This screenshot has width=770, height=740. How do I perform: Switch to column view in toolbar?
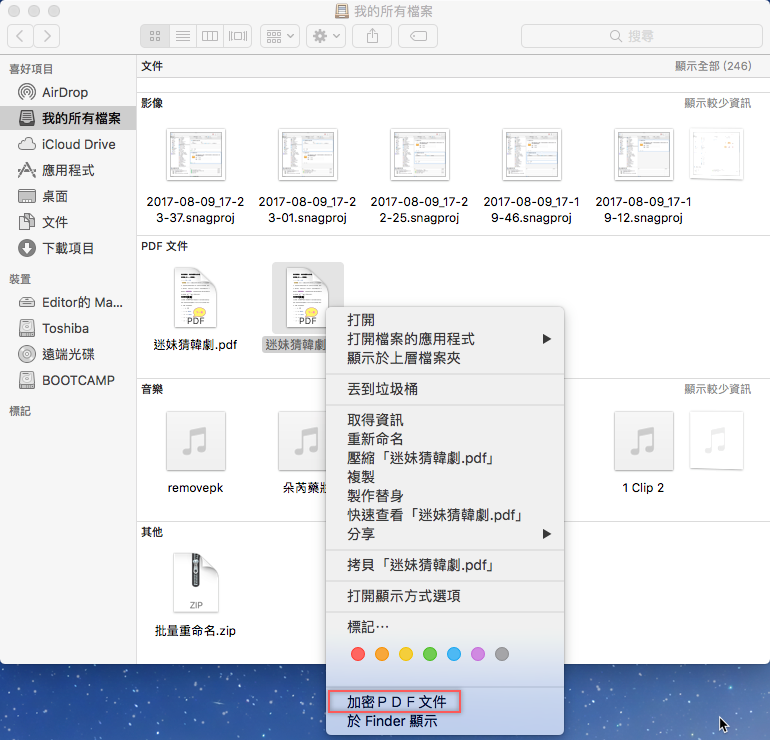pos(209,36)
